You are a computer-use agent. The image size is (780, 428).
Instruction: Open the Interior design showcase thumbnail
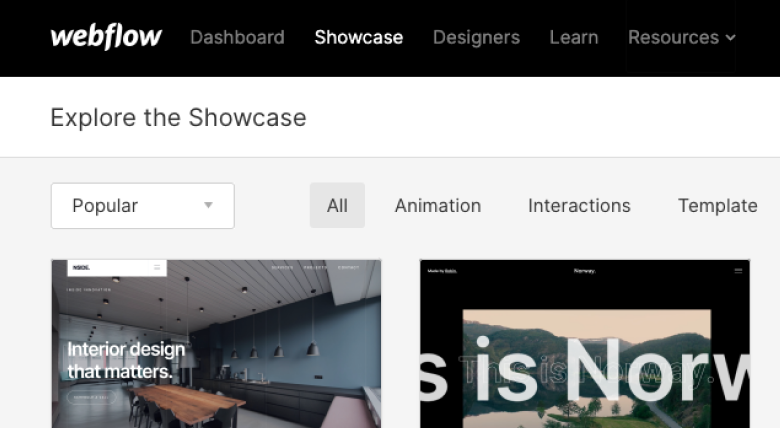[x=216, y=343]
